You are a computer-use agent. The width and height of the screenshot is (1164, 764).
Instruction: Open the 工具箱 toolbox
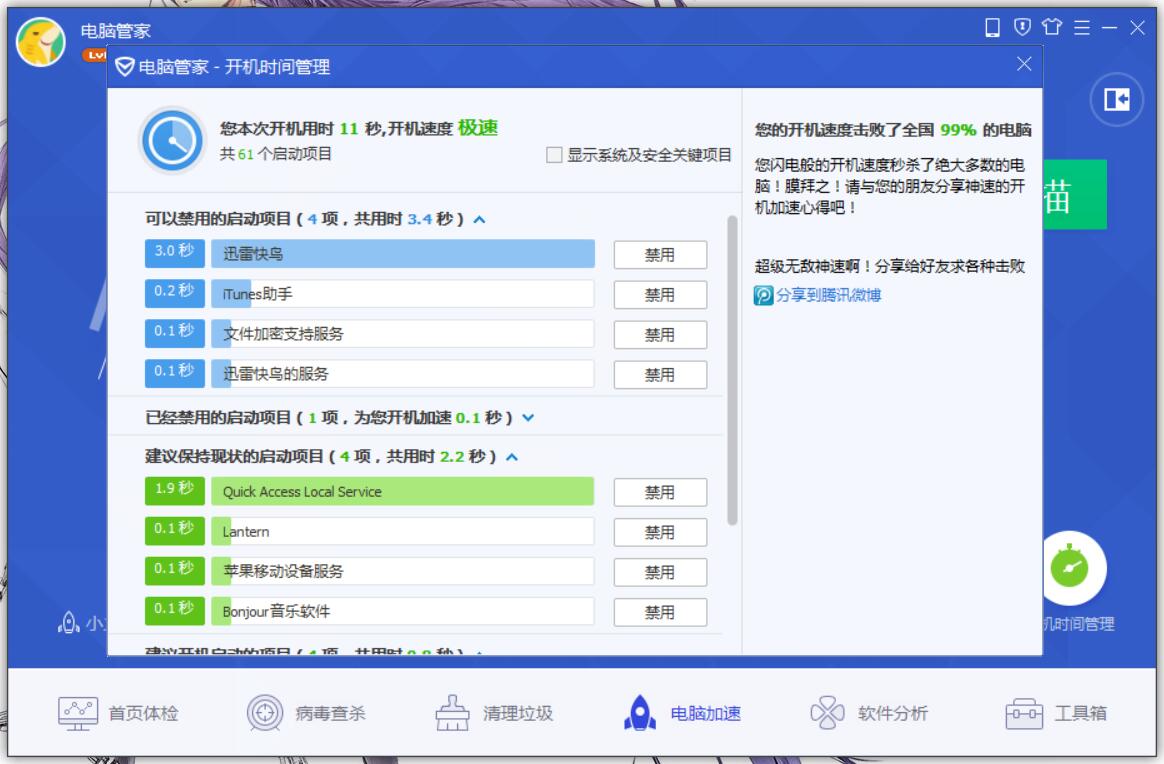[1052, 714]
